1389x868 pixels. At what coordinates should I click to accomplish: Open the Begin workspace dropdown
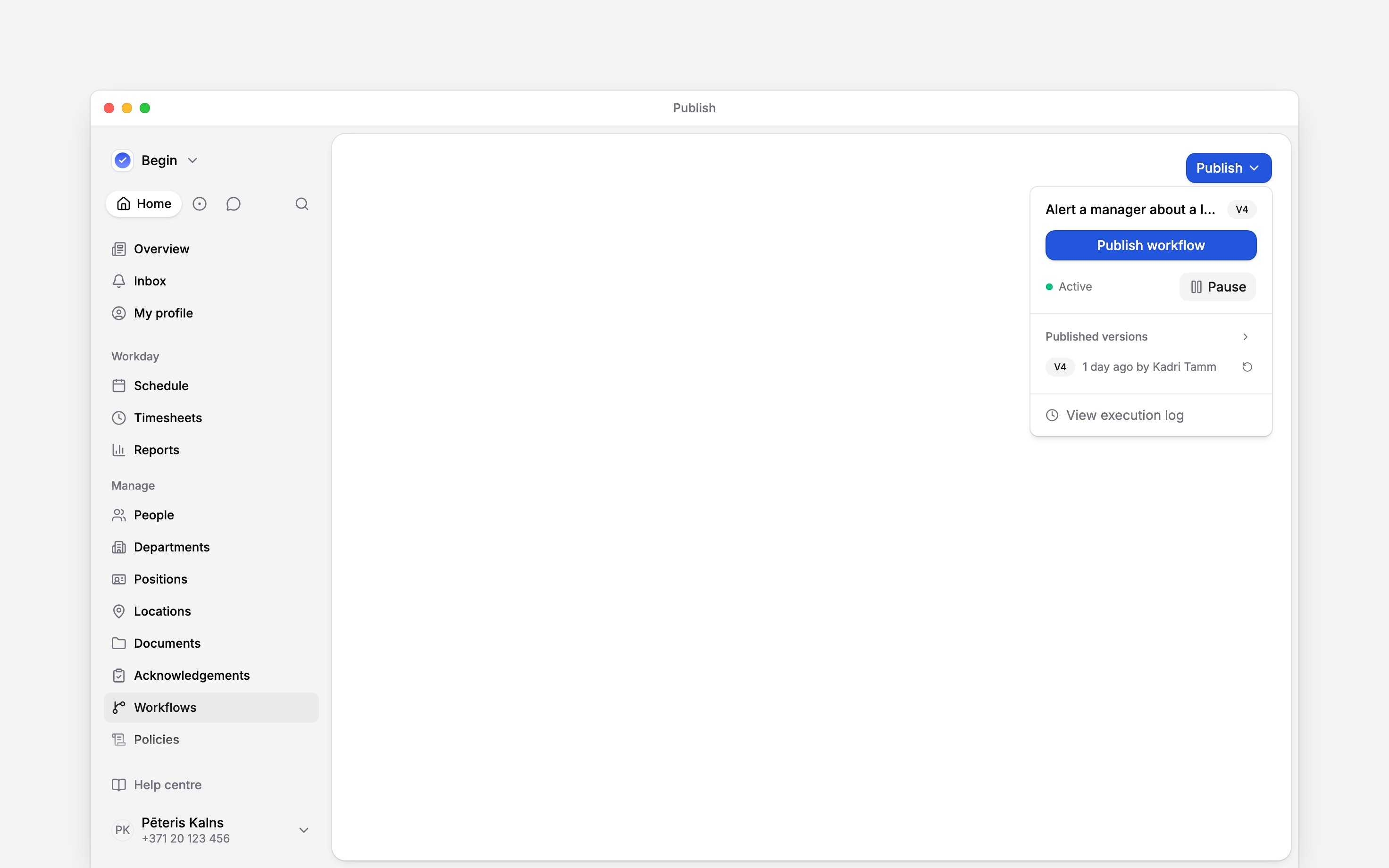point(156,161)
